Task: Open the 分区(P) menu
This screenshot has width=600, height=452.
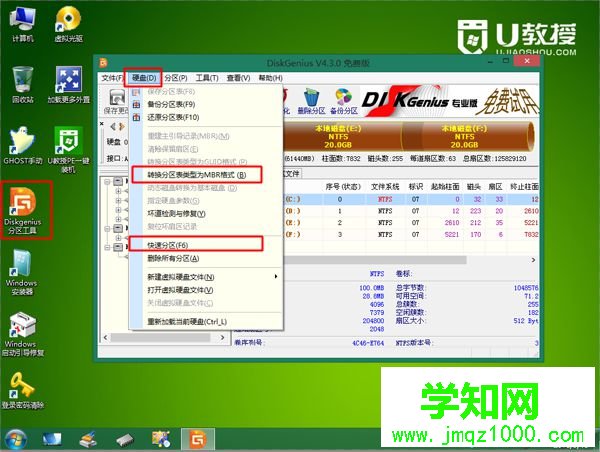Action: coord(176,78)
